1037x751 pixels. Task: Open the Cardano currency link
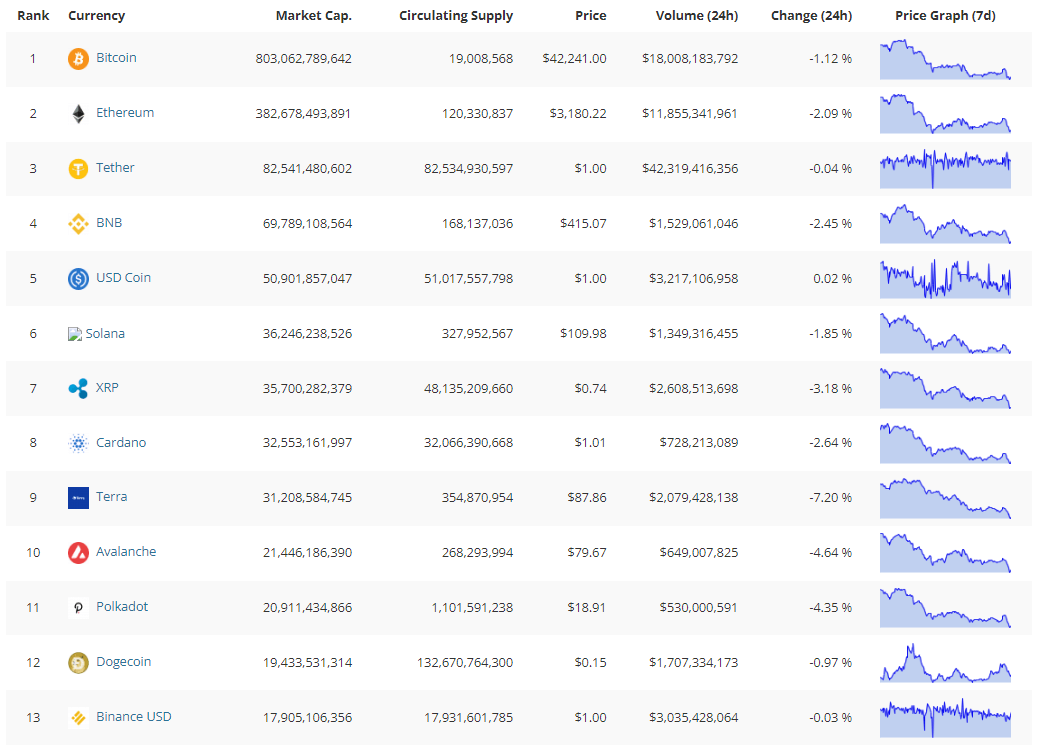click(121, 442)
